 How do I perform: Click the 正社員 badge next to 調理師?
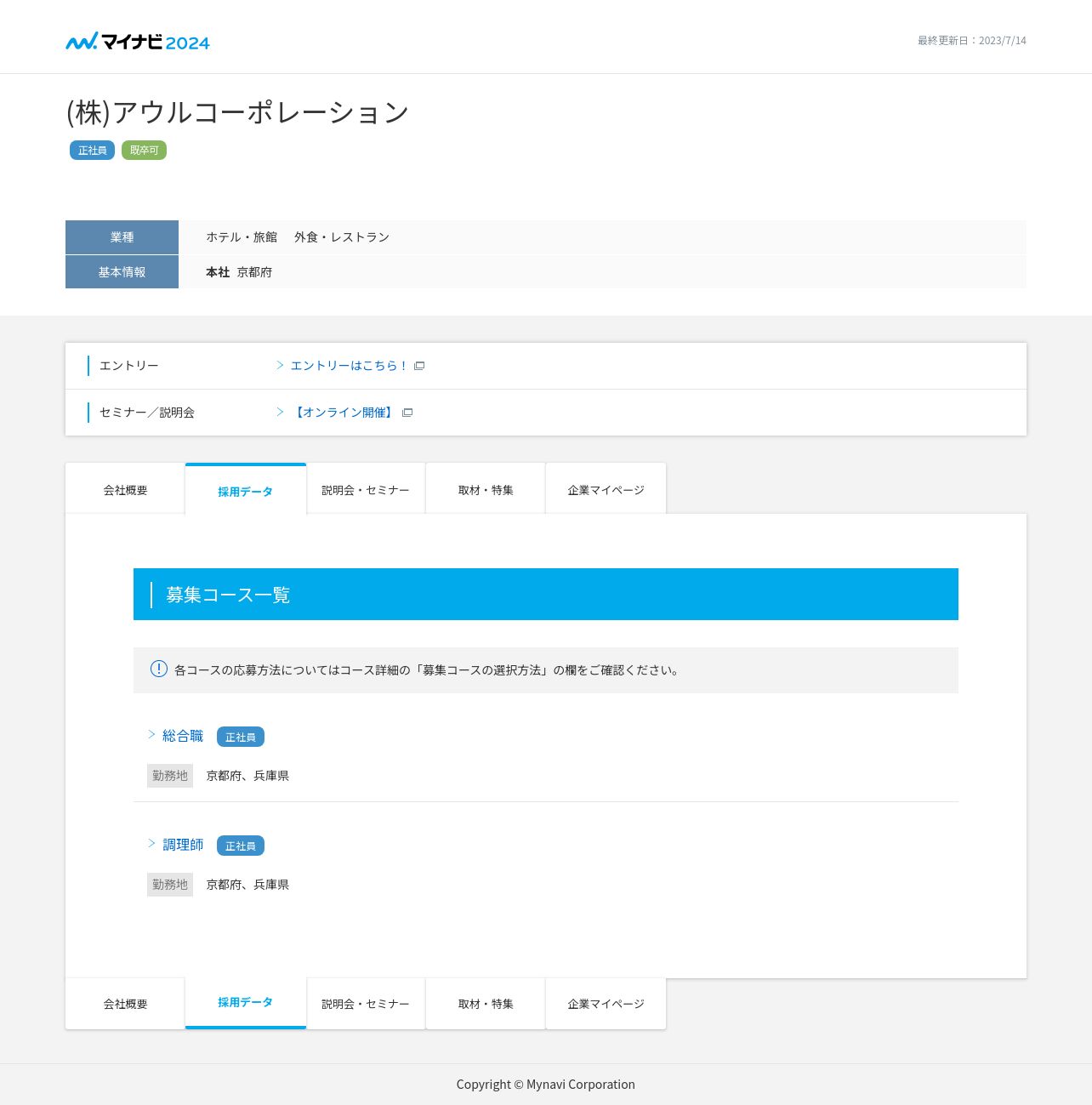click(241, 846)
